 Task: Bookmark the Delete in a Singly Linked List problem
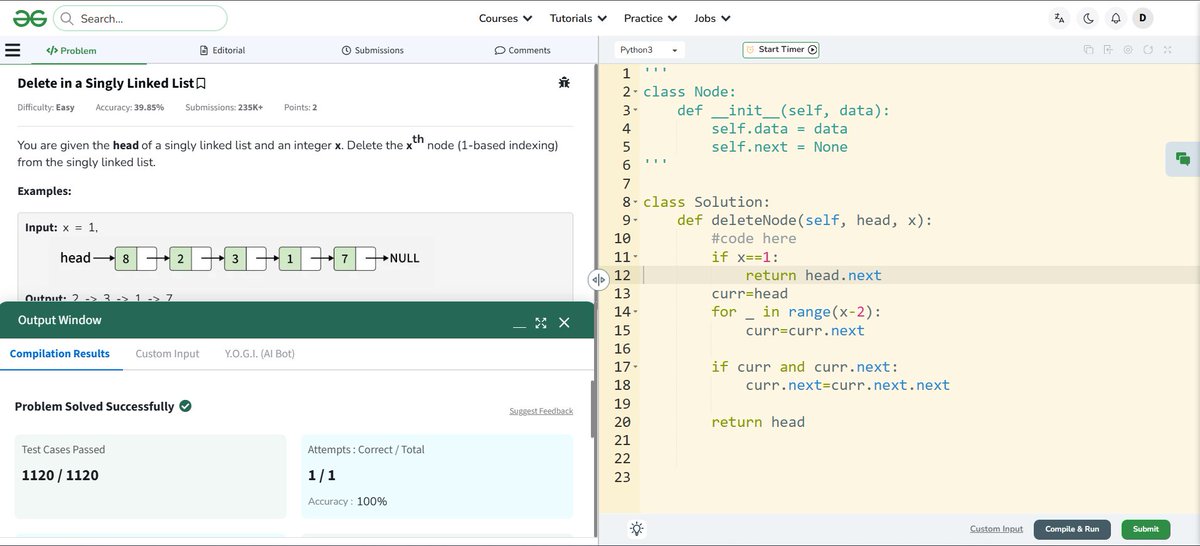(x=201, y=84)
